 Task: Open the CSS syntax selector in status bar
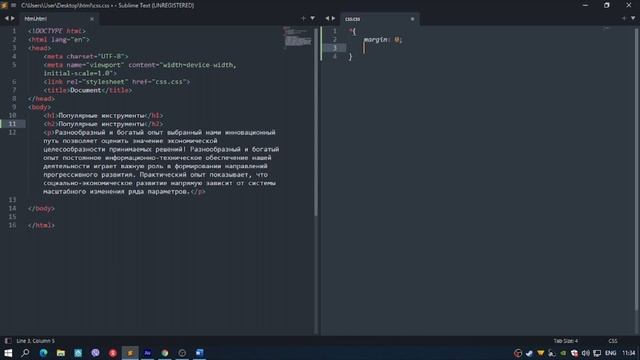click(x=613, y=341)
